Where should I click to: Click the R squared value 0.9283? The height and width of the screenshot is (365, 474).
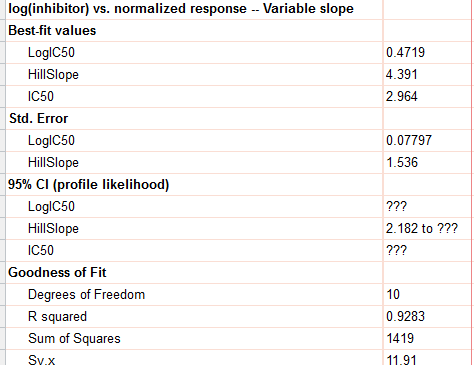pyautogui.click(x=405, y=316)
